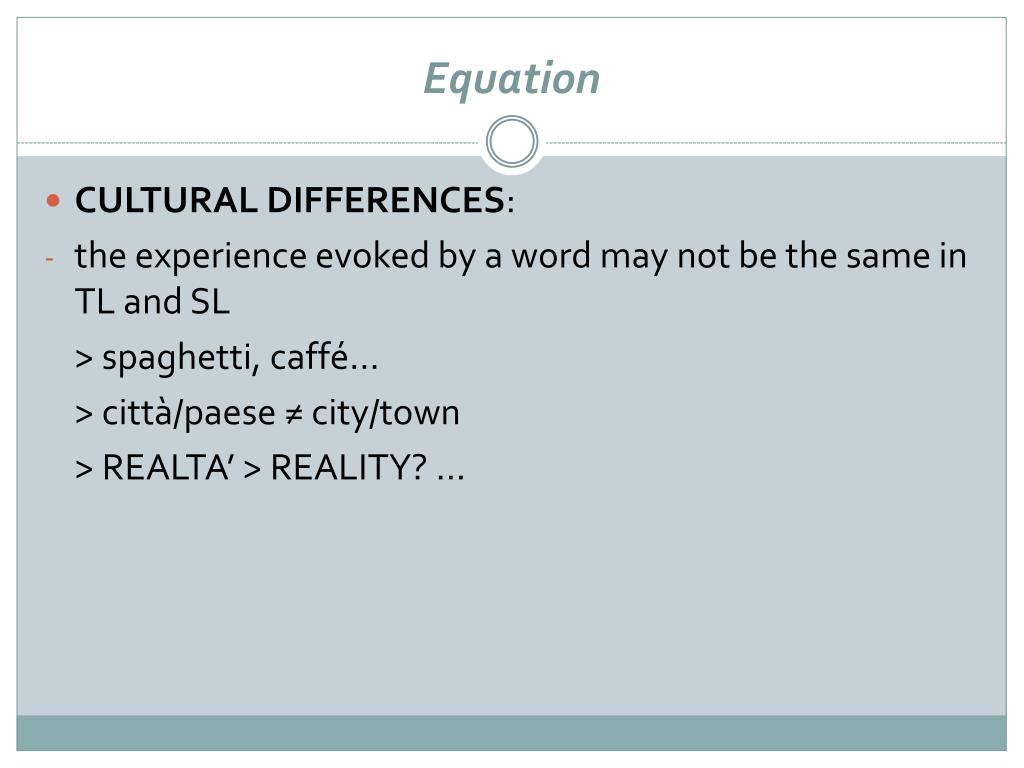This screenshot has width=1024, height=768.
Task: Click the dotted divider line left of circle
Action: point(248,142)
